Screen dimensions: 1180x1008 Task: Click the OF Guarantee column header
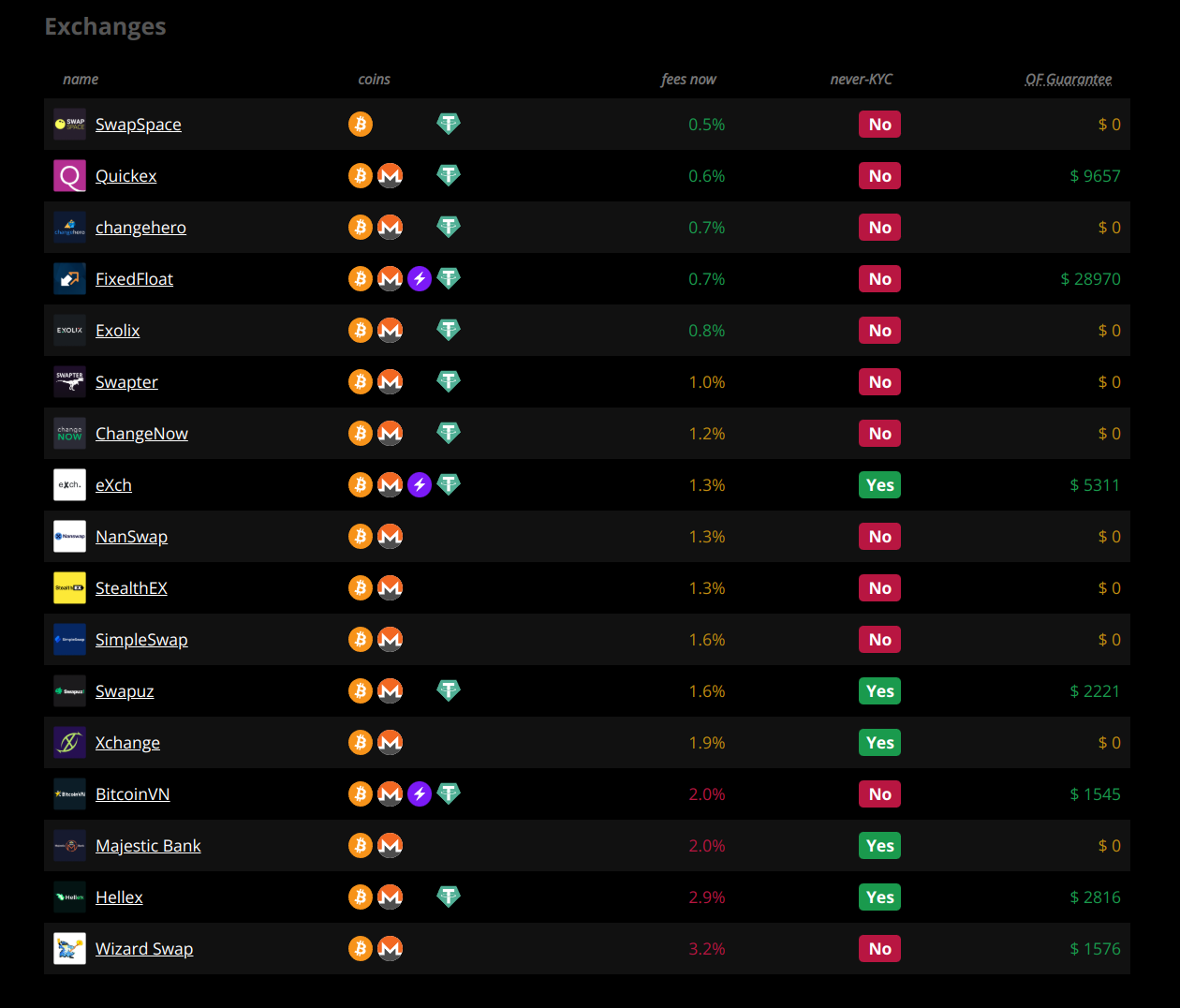pyautogui.click(x=1069, y=80)
